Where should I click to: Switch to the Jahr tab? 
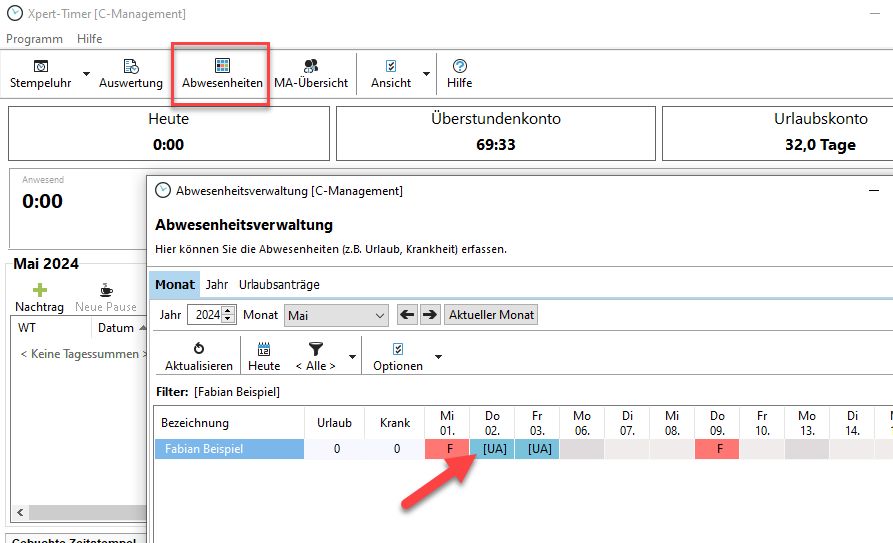[x=217, y=284]
